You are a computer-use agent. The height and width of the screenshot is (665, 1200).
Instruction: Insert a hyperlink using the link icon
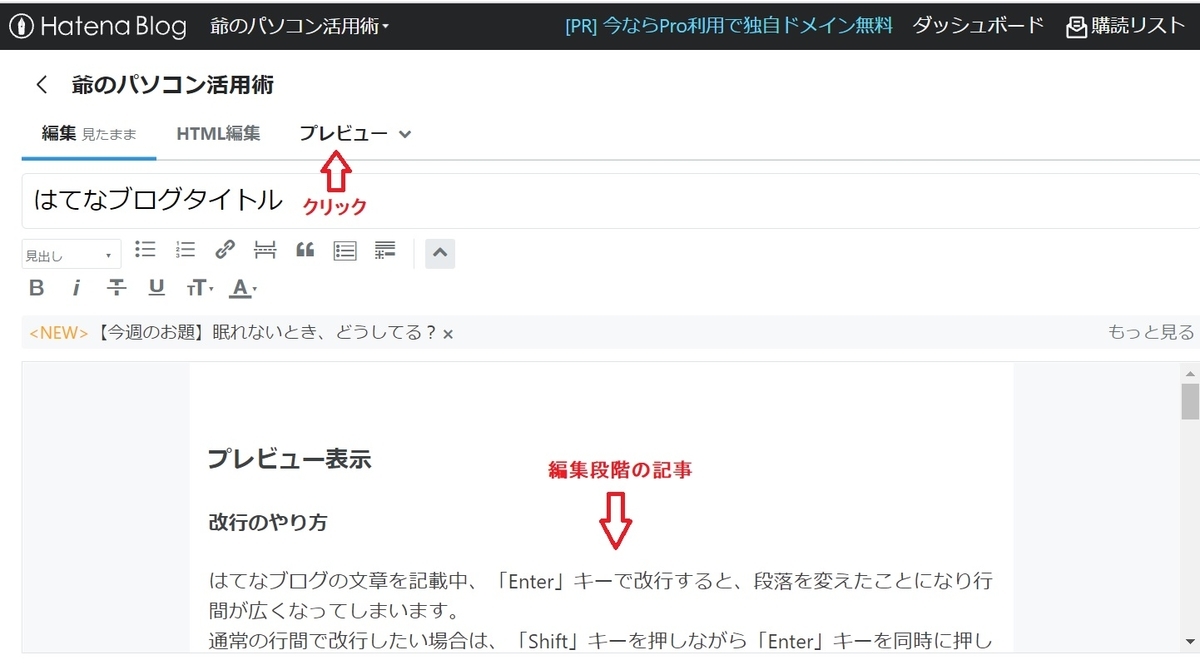[x=225, y=249]
